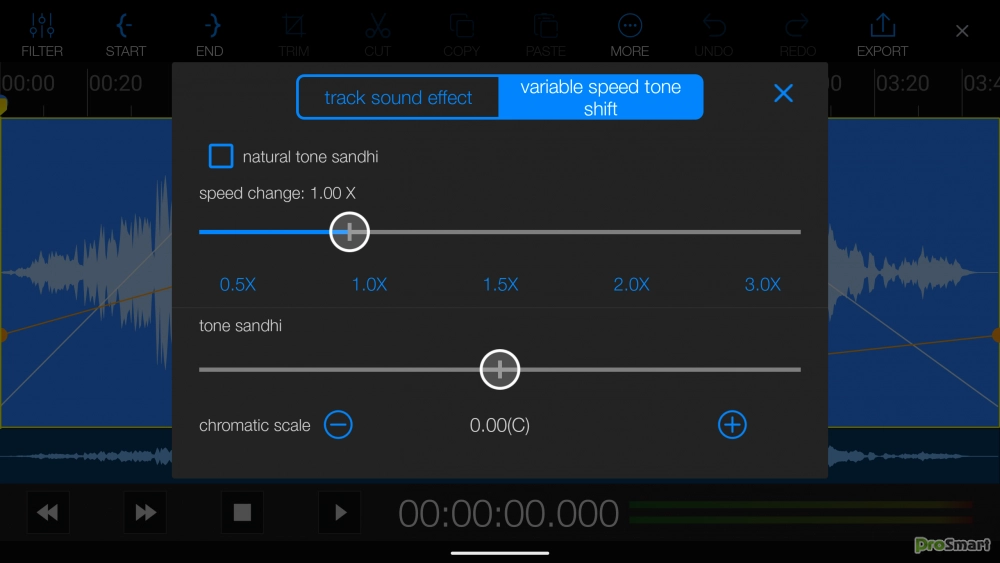Pick the 3.0X speed preset

pos(762,285)
